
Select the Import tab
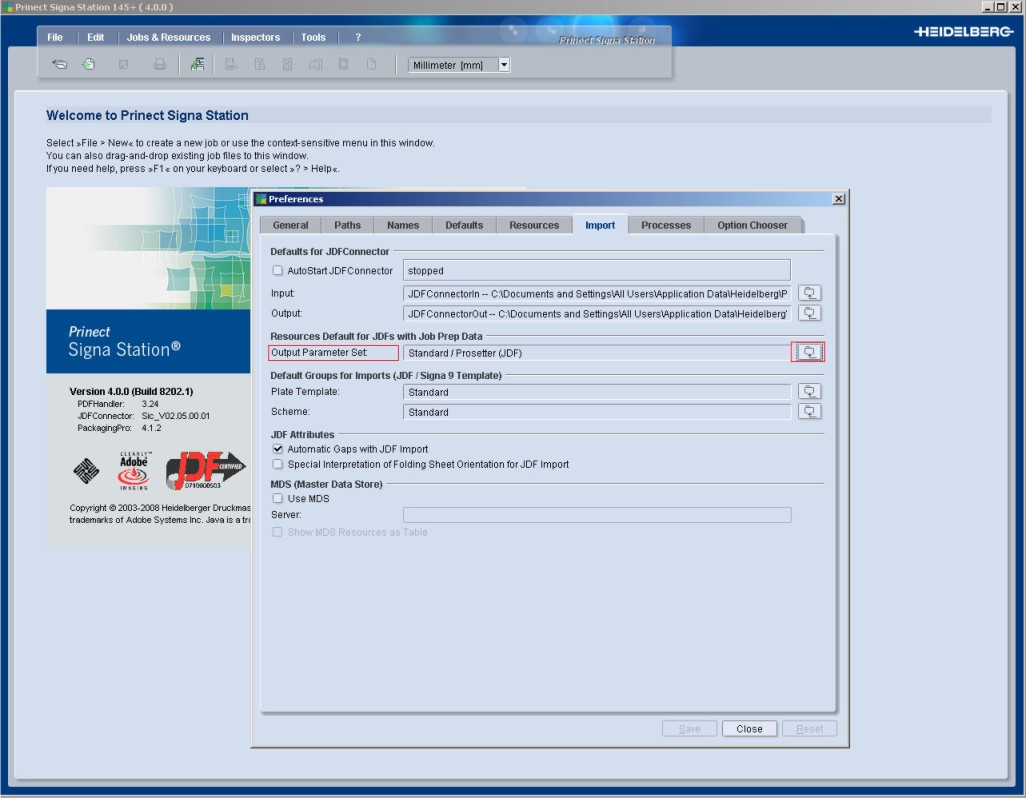[600, 225]
